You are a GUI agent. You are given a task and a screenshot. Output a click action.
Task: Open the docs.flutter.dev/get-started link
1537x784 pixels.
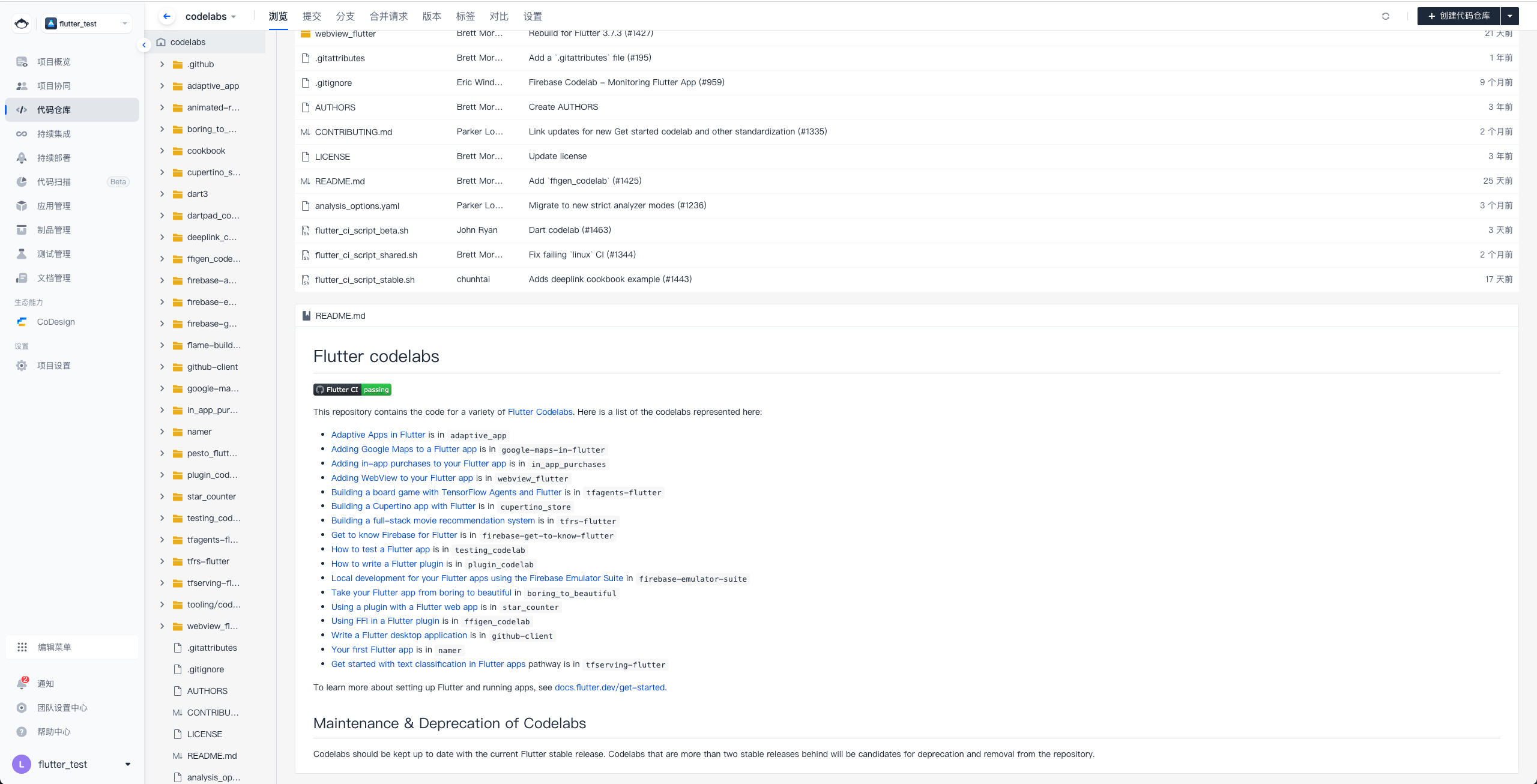609,687
